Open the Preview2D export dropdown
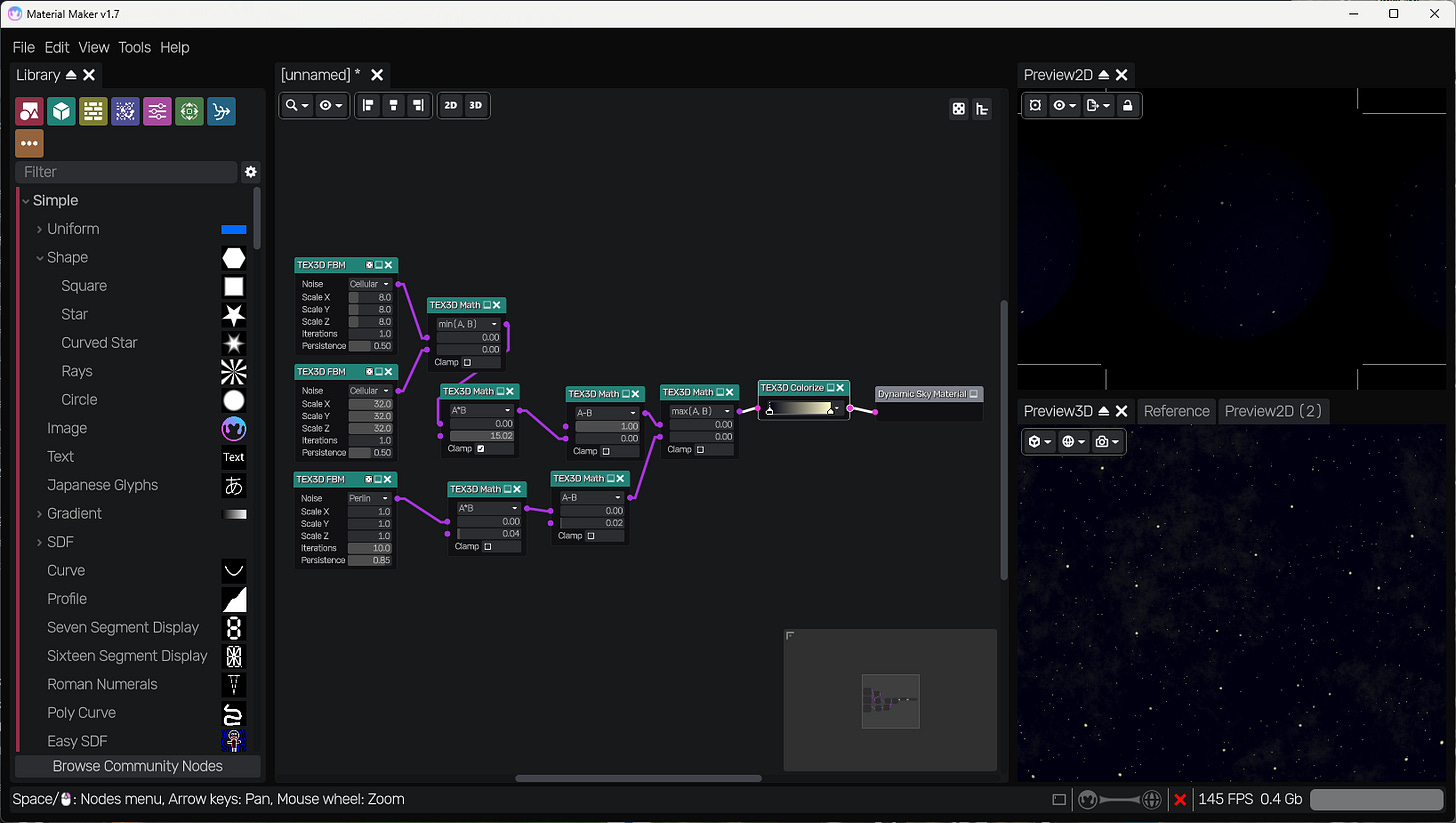The width and height of the screenshot is (1456, 823). 1098,105
